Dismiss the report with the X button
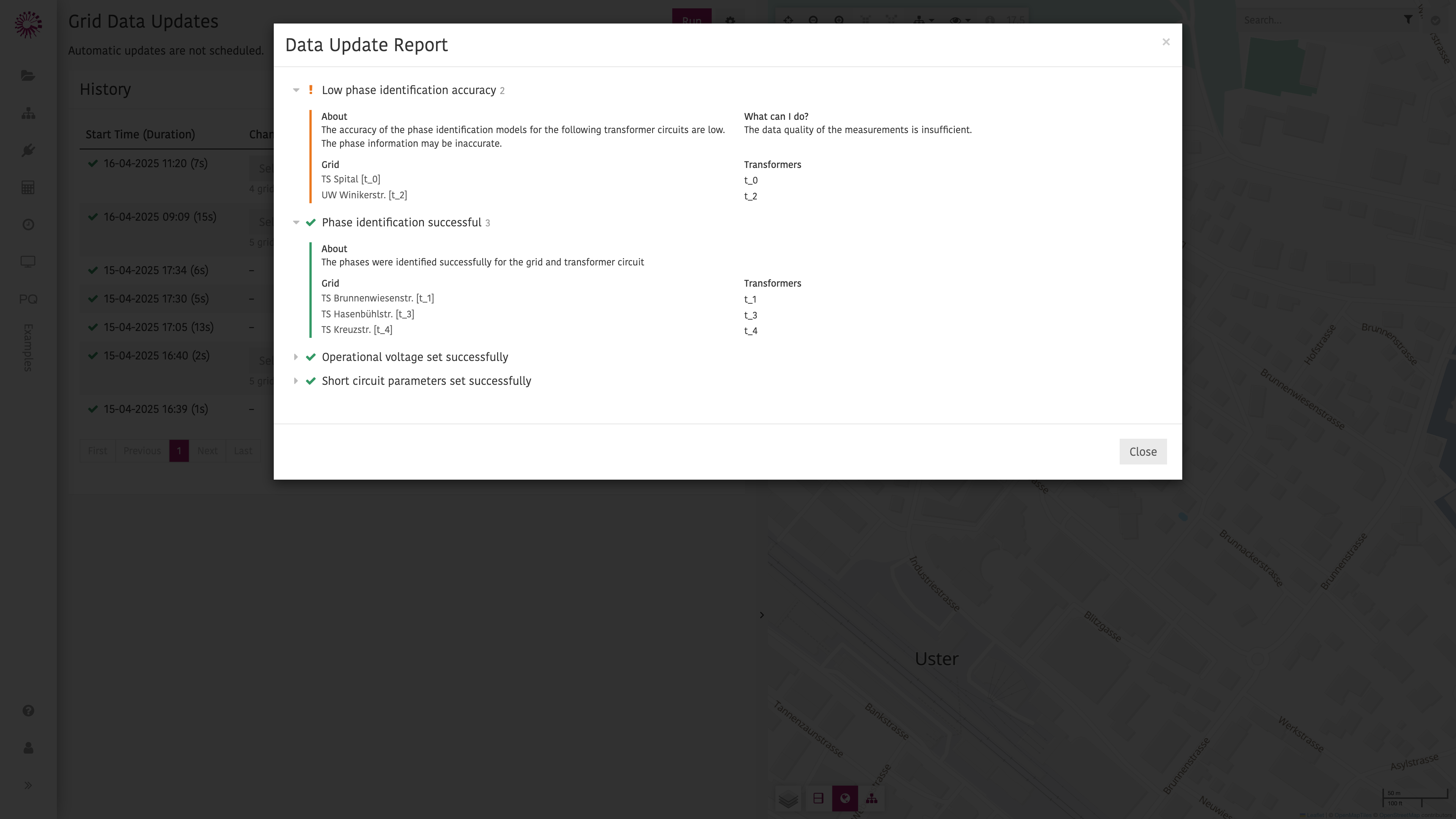Screen dimensions: 1456x819 tap(1166, 42)
